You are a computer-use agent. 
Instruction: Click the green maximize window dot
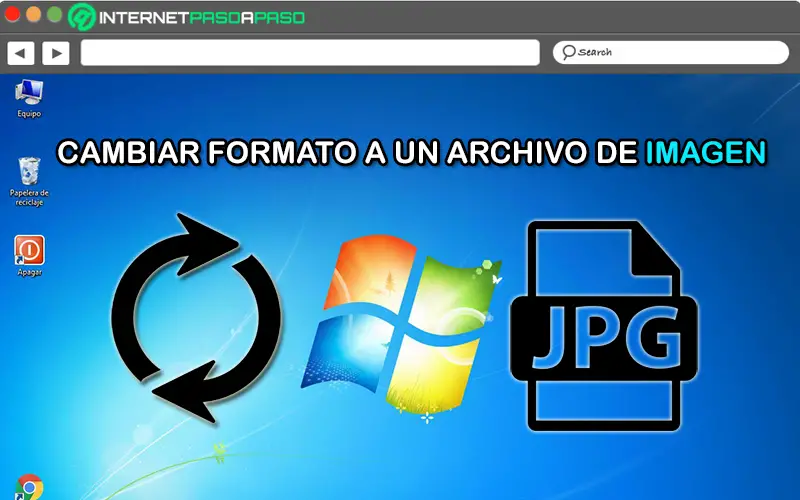click(x=55, y=14)
